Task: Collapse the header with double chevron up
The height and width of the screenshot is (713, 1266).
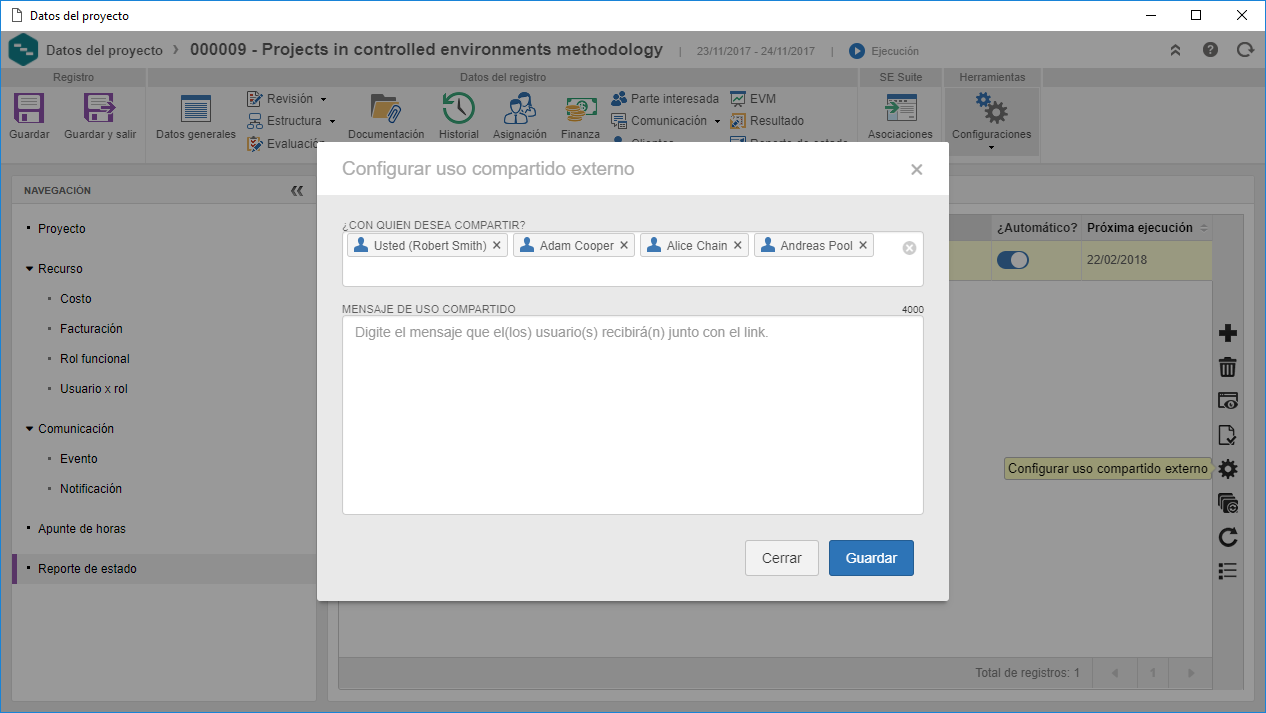Action: click(x=1175, y=50)
